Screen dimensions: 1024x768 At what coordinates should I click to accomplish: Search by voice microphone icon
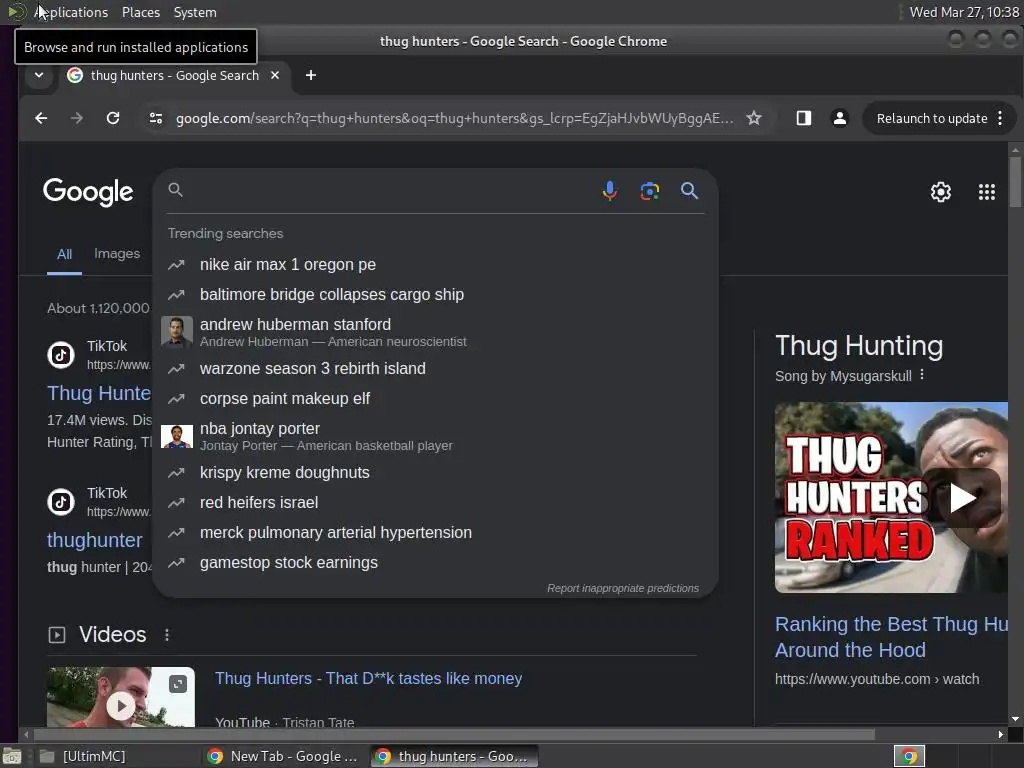click(x=609, y=191)
